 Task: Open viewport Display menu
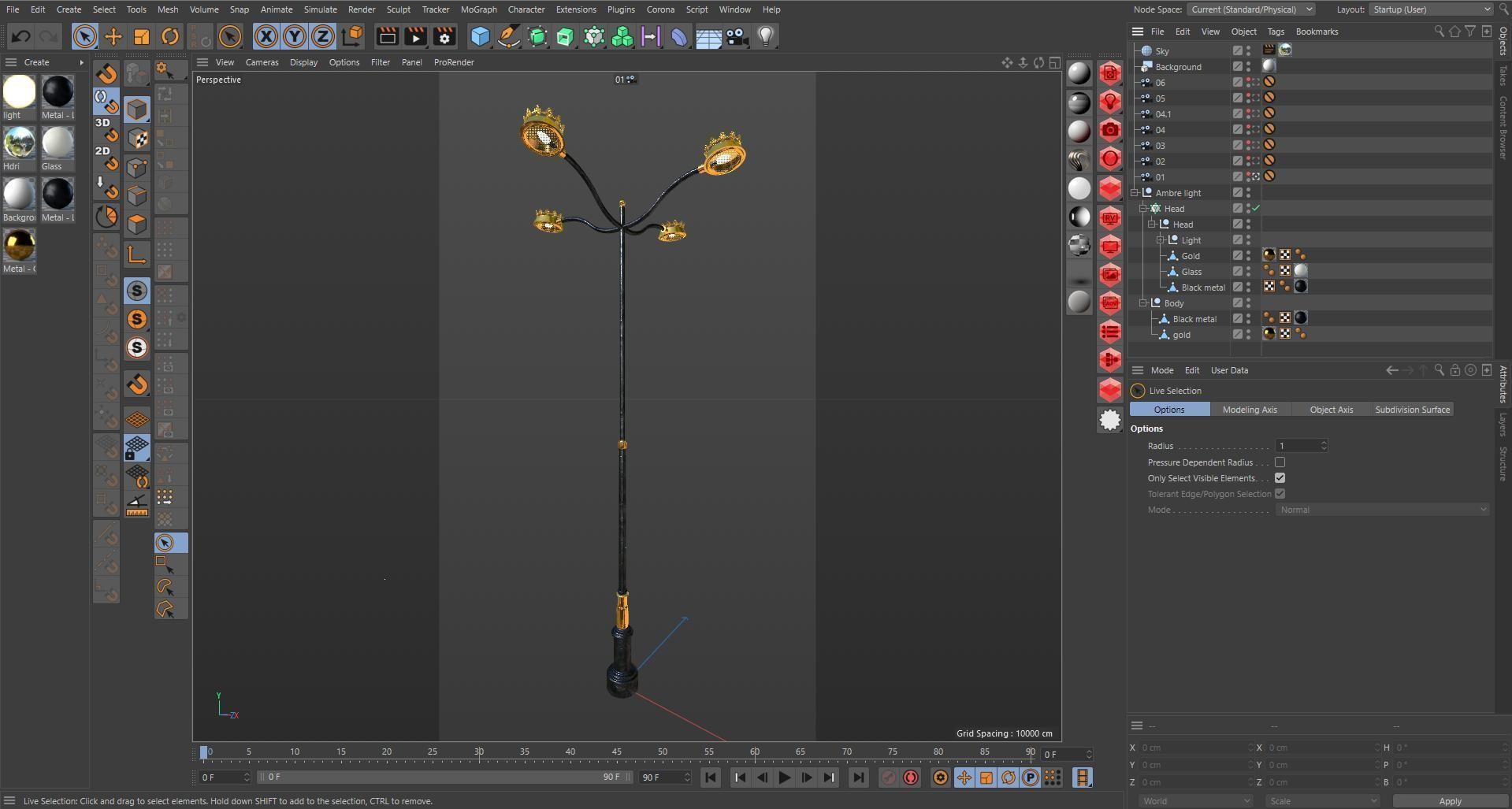[303, 62]
